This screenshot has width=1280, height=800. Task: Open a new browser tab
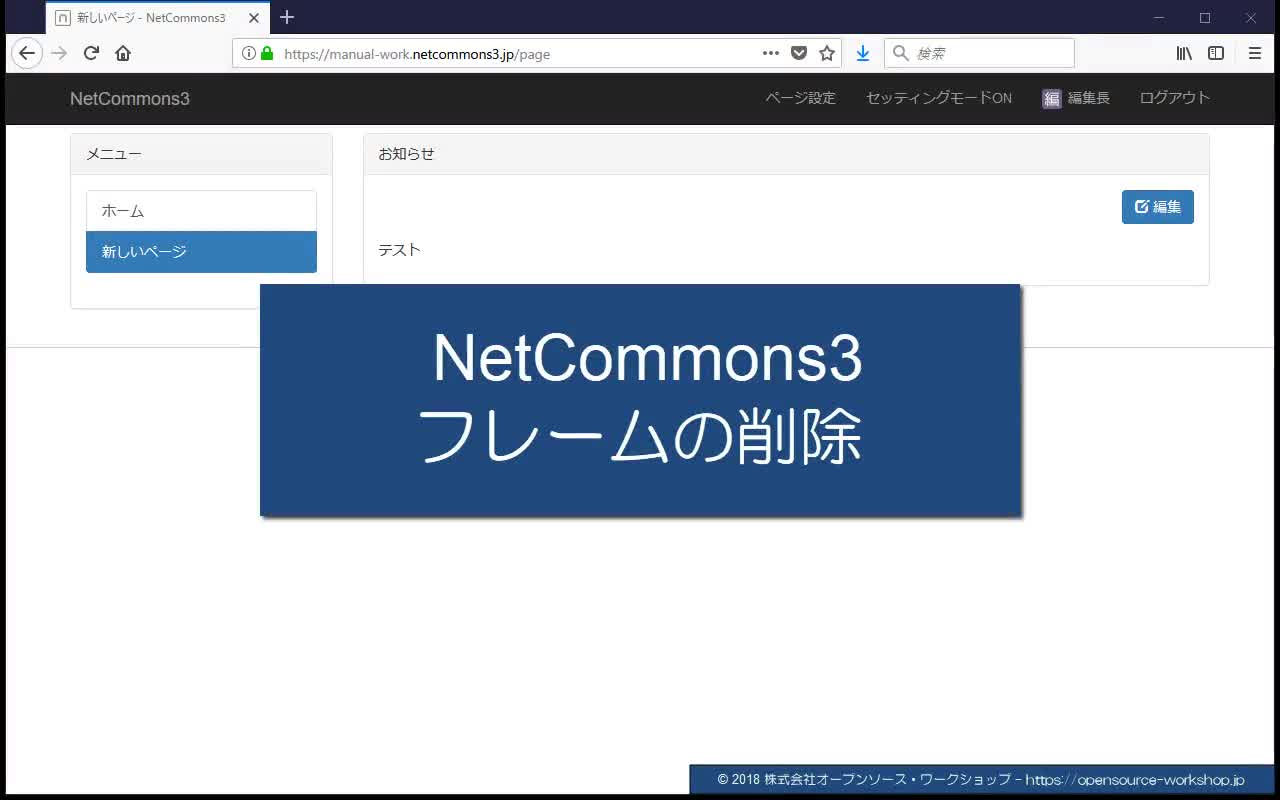(287, 17)
